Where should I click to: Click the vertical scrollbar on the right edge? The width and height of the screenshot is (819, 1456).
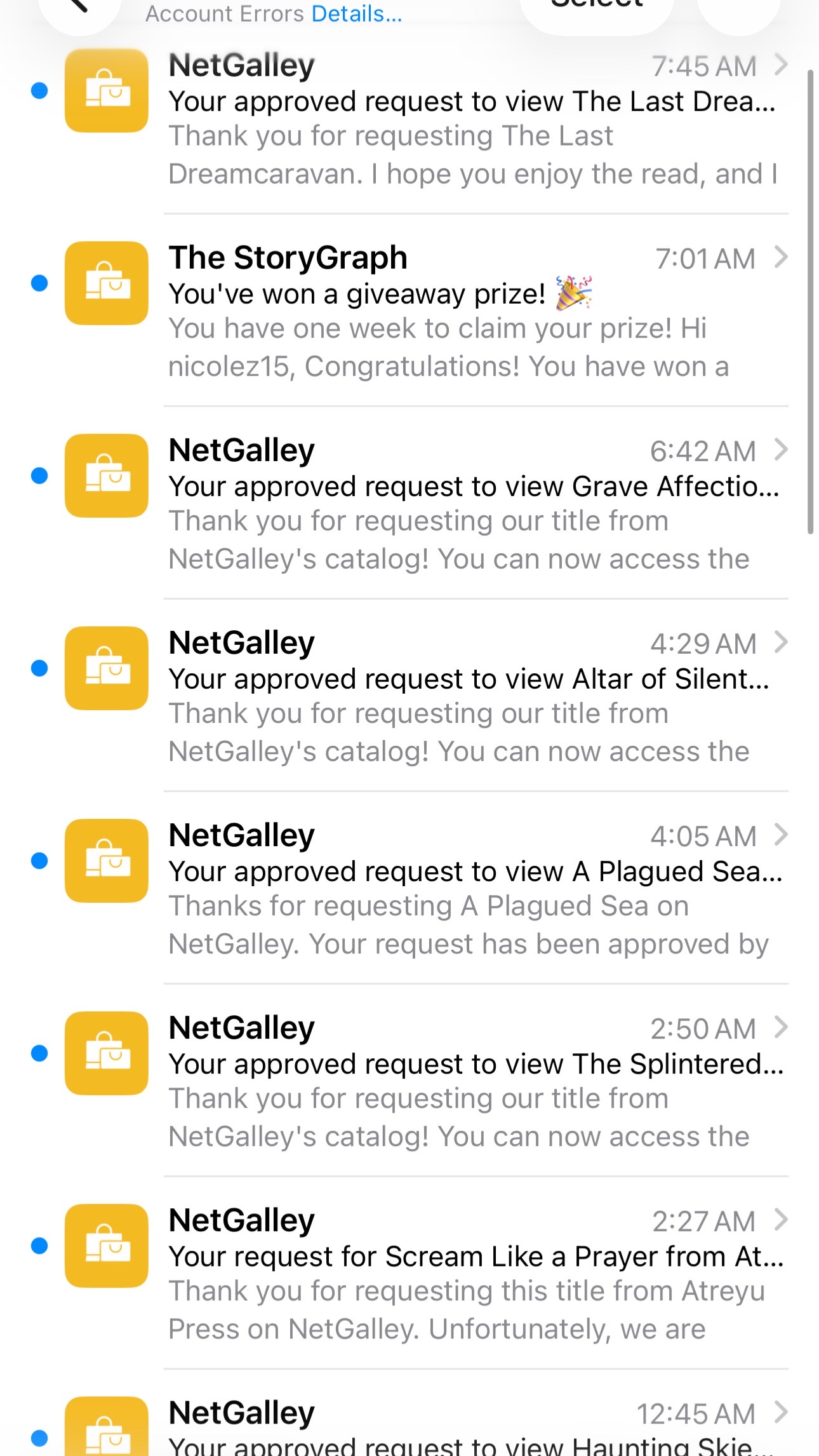(x=810, y=302)
